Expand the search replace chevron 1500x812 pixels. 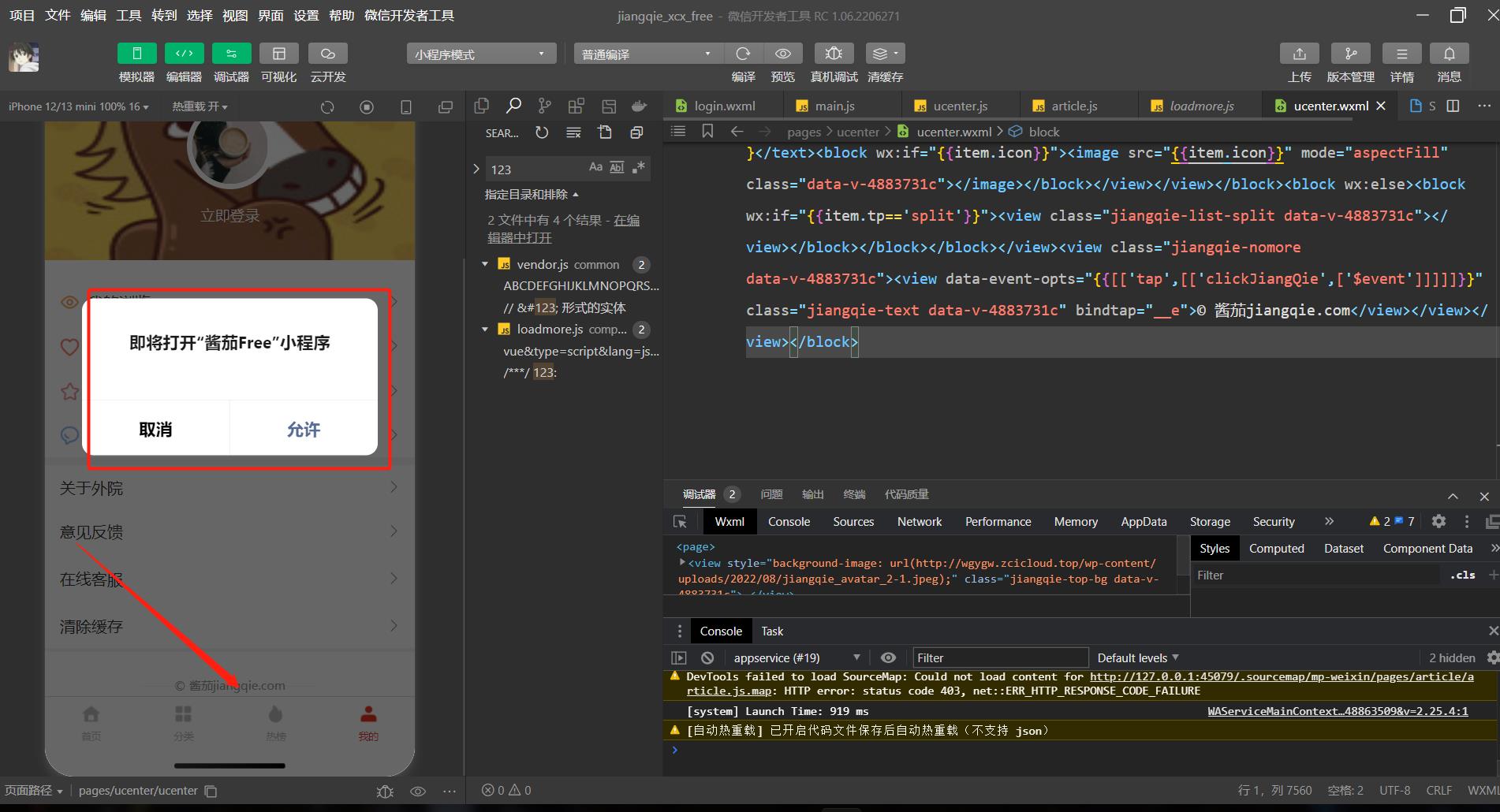click(x=476, y=169)
